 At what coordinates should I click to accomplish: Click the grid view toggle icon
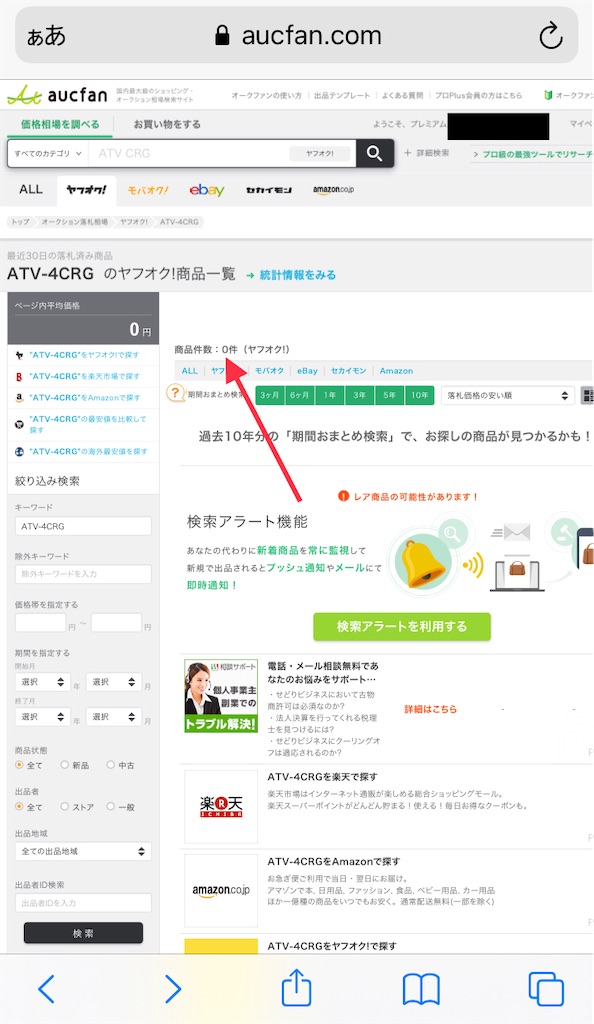pyautogui.click(x=587, y=395)
